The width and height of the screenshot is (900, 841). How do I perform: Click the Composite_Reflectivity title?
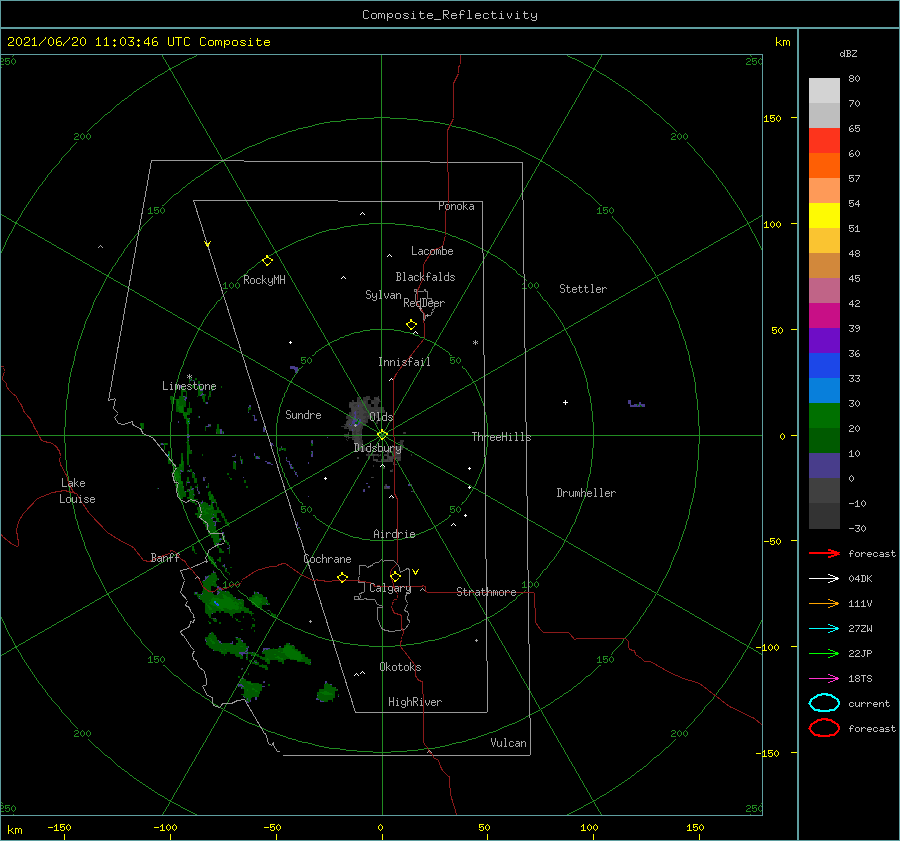tap(450, 15)
